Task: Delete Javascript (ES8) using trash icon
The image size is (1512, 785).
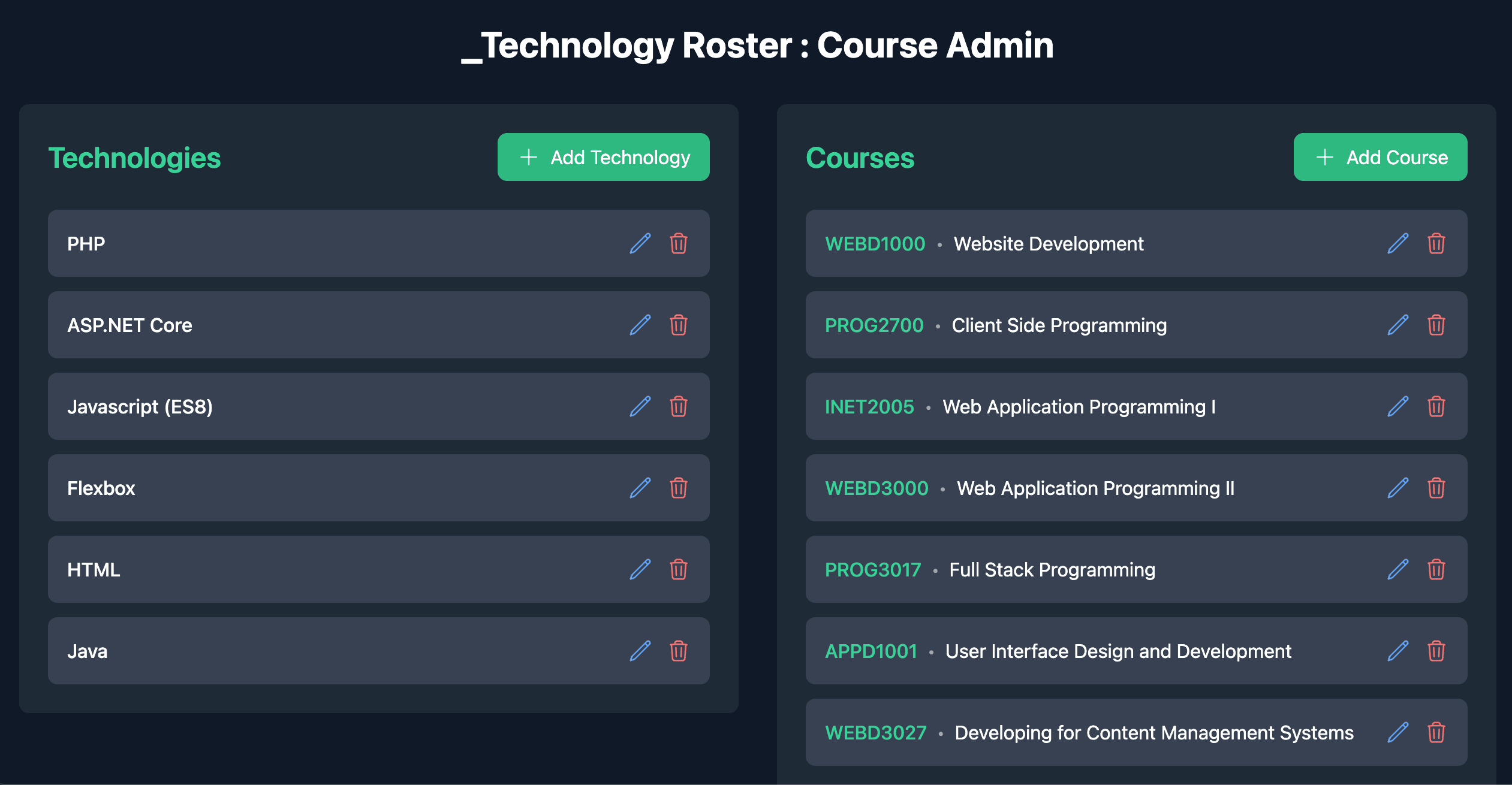Action: [678, 406]
